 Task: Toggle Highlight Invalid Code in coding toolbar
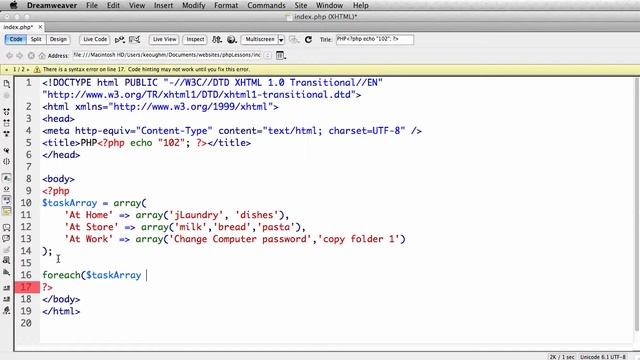[7, 189]
